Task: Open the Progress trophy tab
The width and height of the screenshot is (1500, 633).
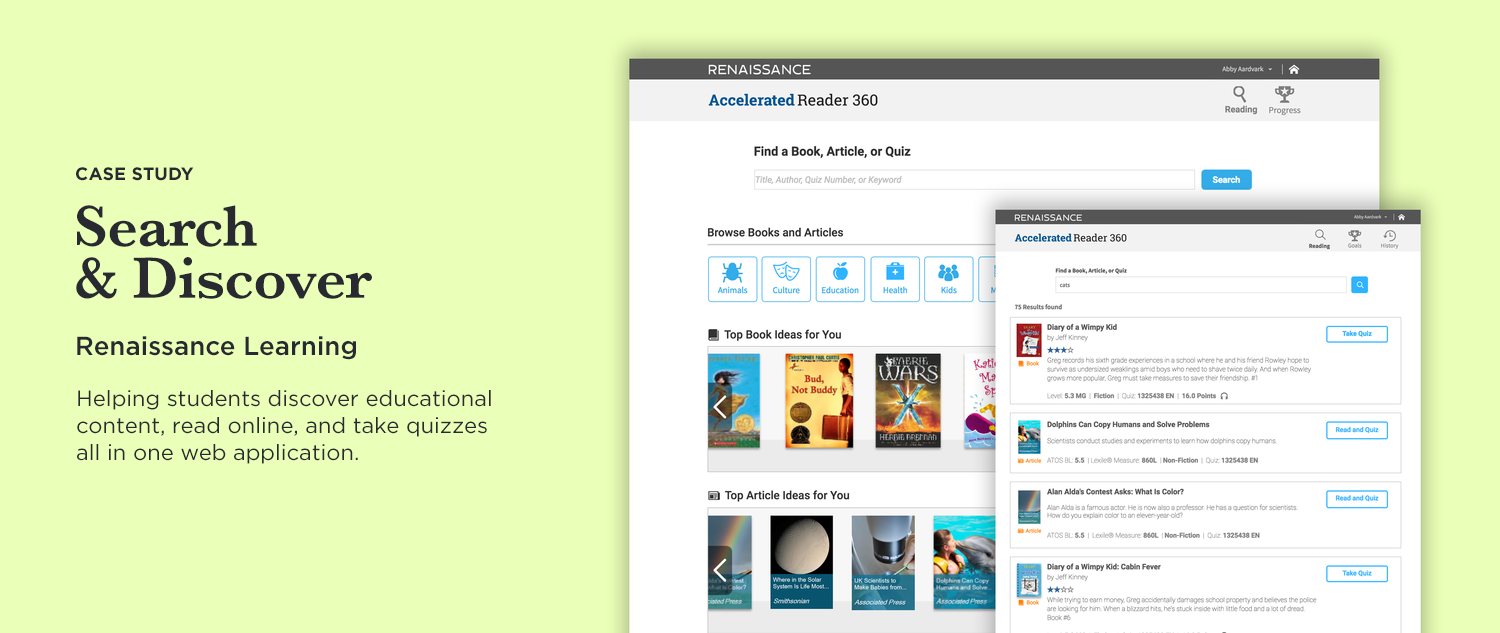Action: 1284,100
